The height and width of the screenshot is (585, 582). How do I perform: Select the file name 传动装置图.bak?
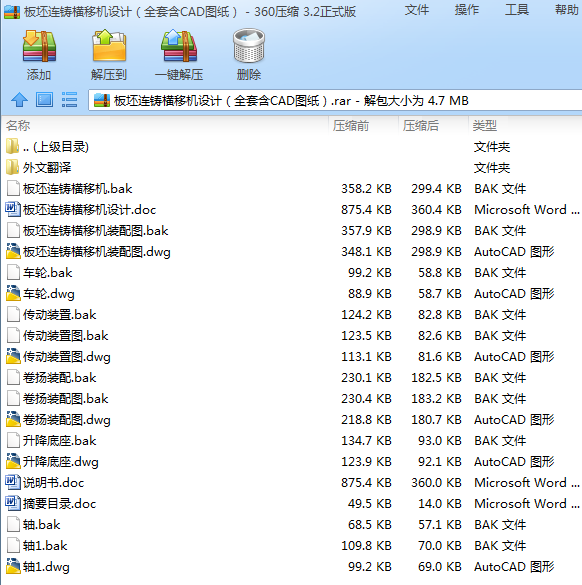(x=66, y=336)
